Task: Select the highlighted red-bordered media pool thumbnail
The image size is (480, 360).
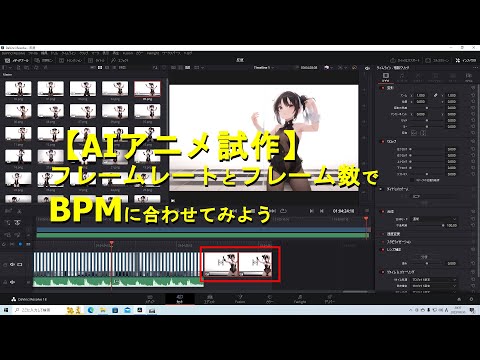Action: 147,89
